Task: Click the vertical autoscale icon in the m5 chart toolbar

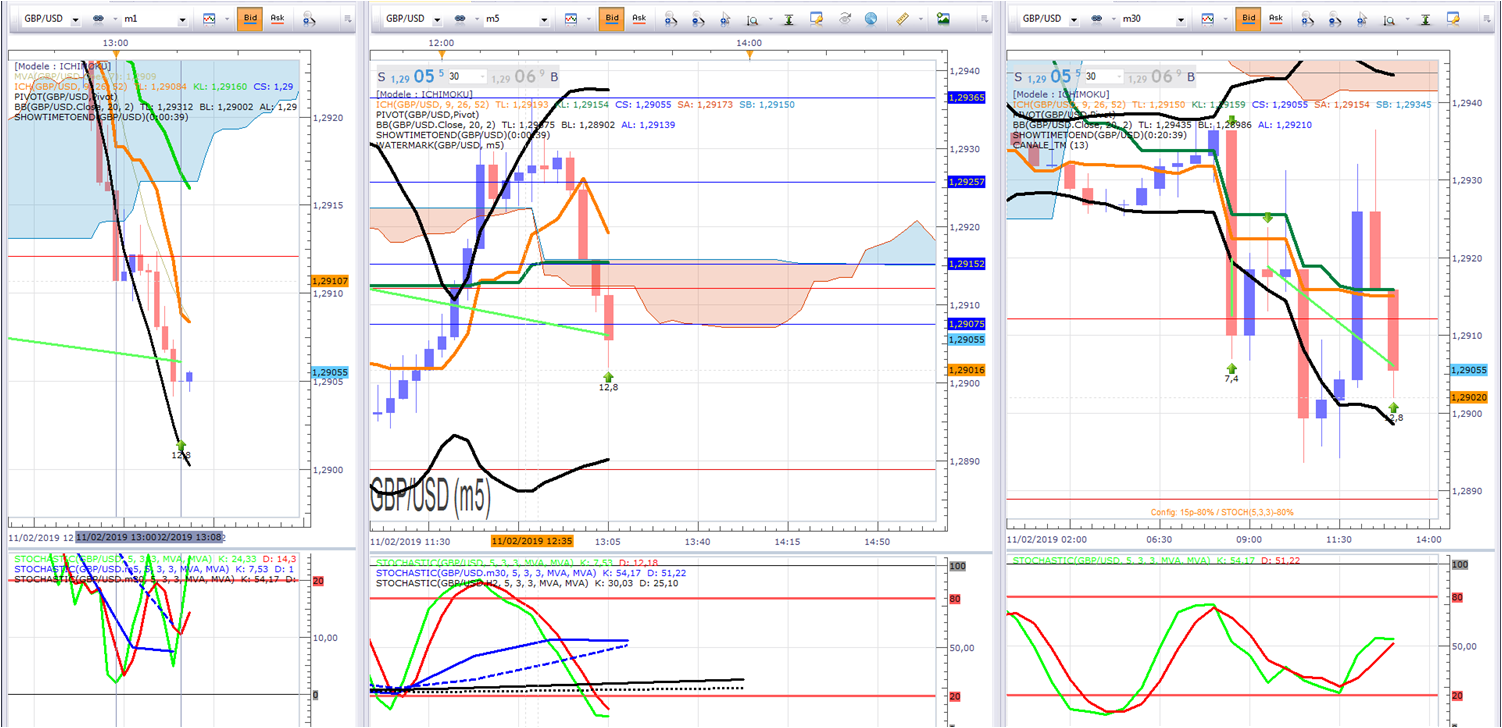Action: [789, 19]
